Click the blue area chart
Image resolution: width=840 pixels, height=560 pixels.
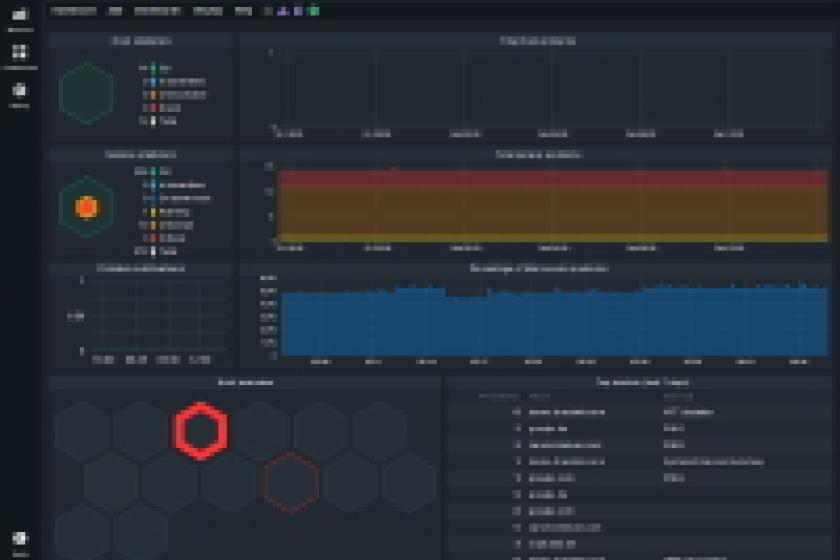pos(554,323)
